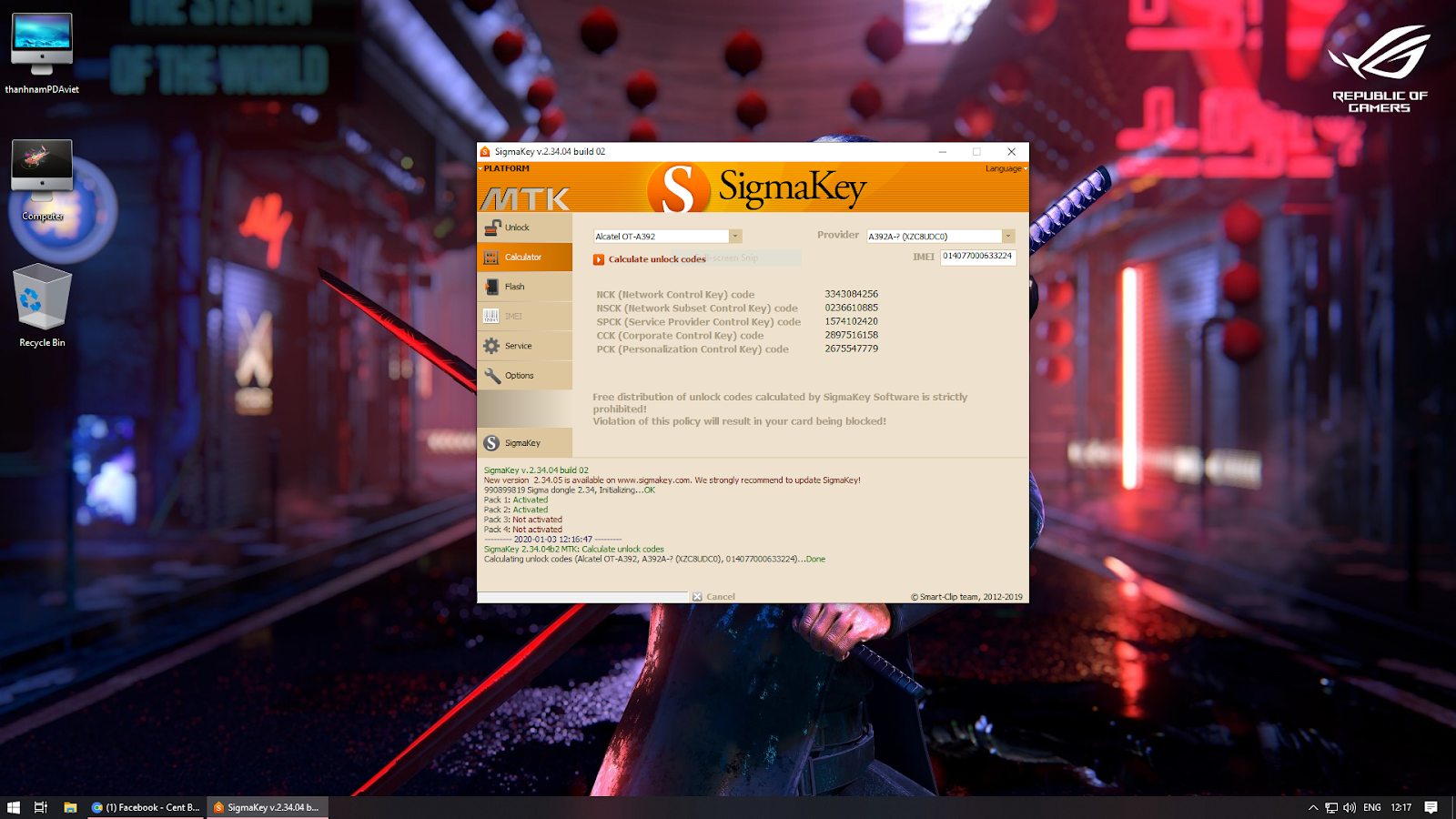1456x819 pixels.
Task: Click 'Pack 3: Not activated' log line
Action: [523, 520]
